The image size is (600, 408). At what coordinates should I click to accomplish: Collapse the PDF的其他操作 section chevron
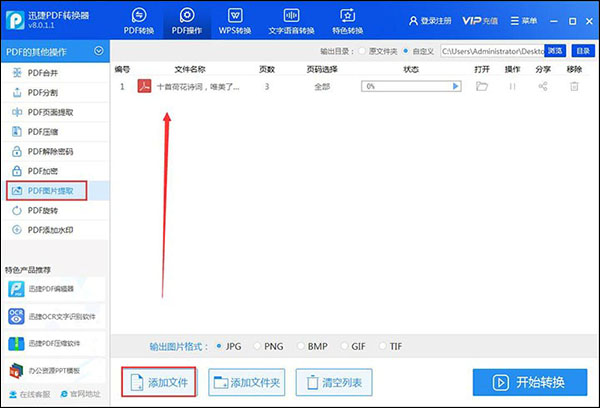(99, 51)
